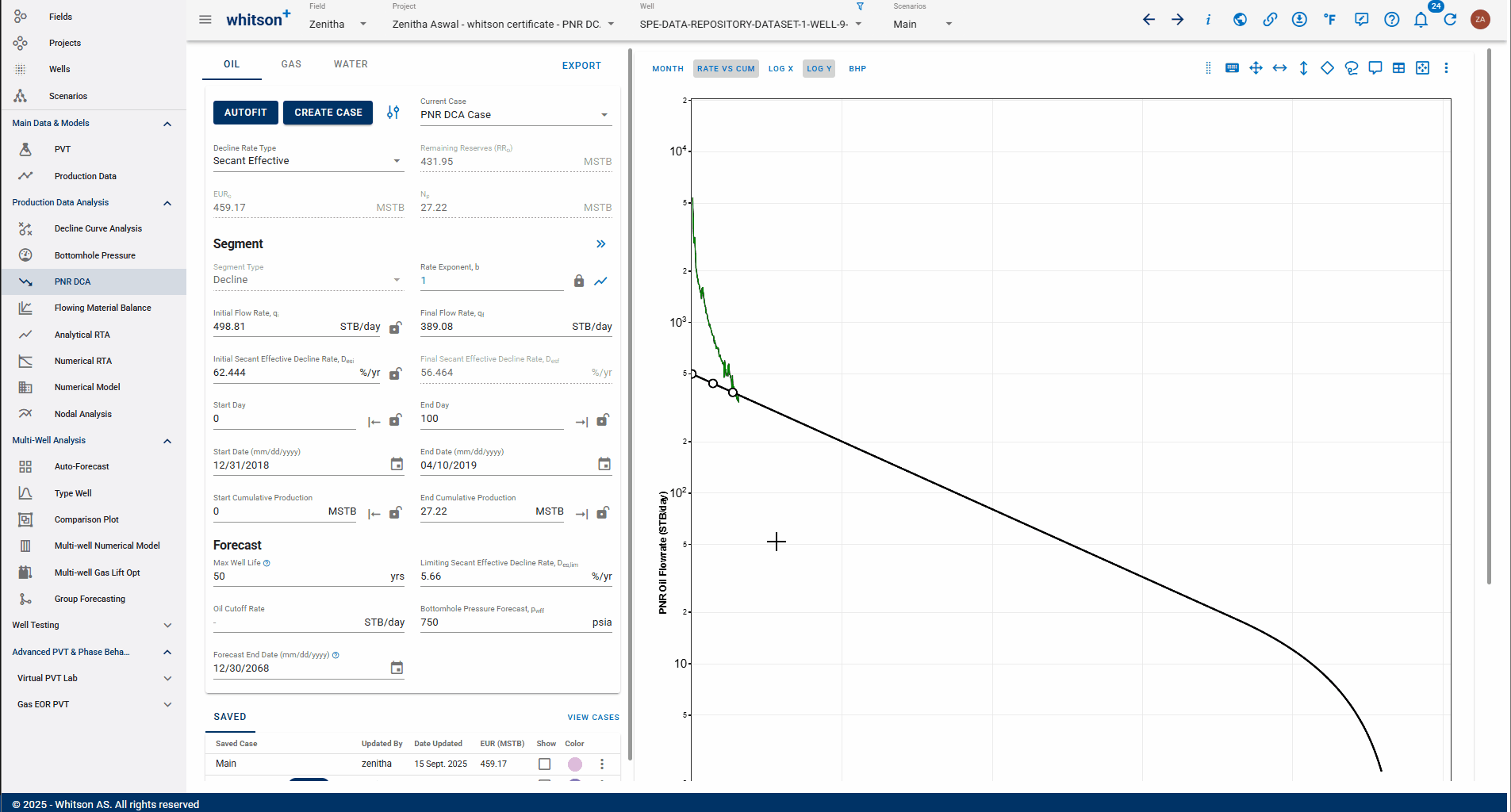Open the hamburger menu next to whitson logo

click(x=205, y=20)
